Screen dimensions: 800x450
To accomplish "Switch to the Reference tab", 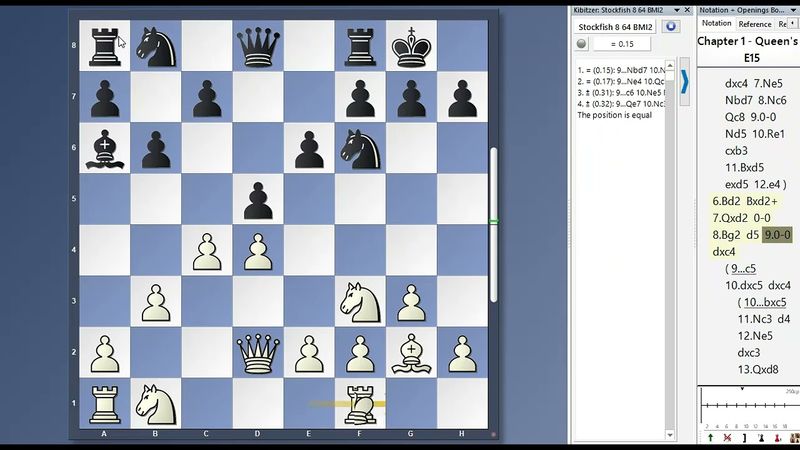I will [x=754, y=24].
